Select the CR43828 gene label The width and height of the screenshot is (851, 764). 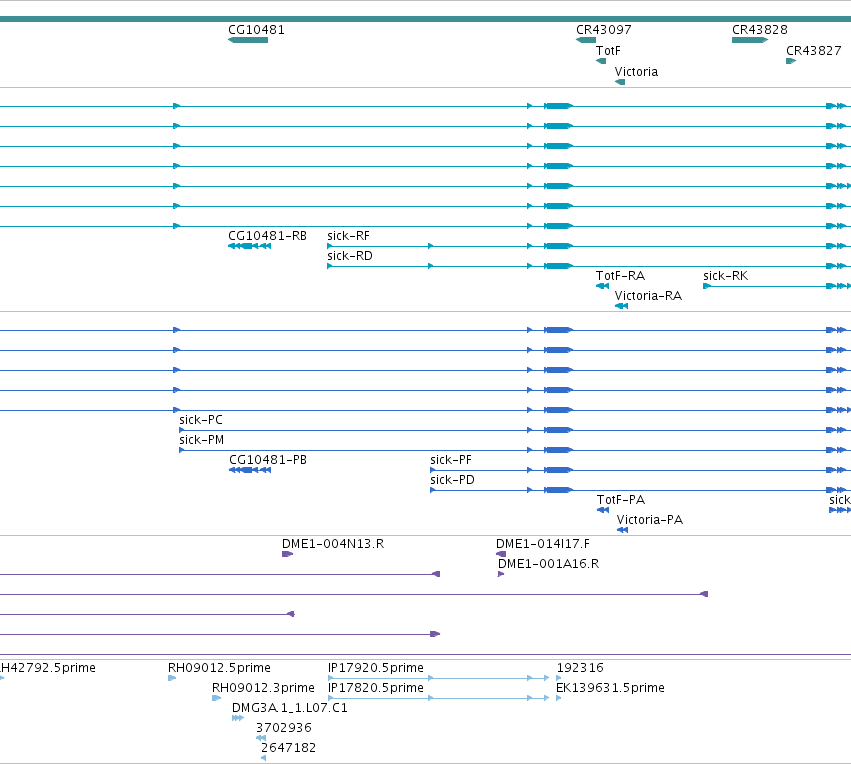[x=760, y=30]
